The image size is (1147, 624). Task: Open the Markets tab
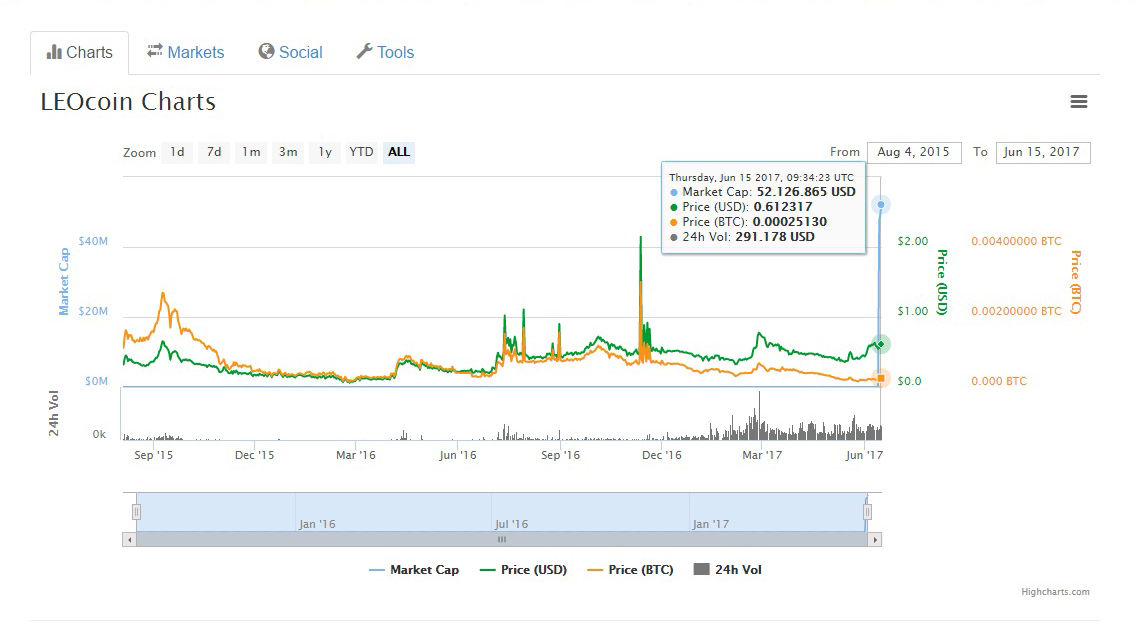coord(186,53)
